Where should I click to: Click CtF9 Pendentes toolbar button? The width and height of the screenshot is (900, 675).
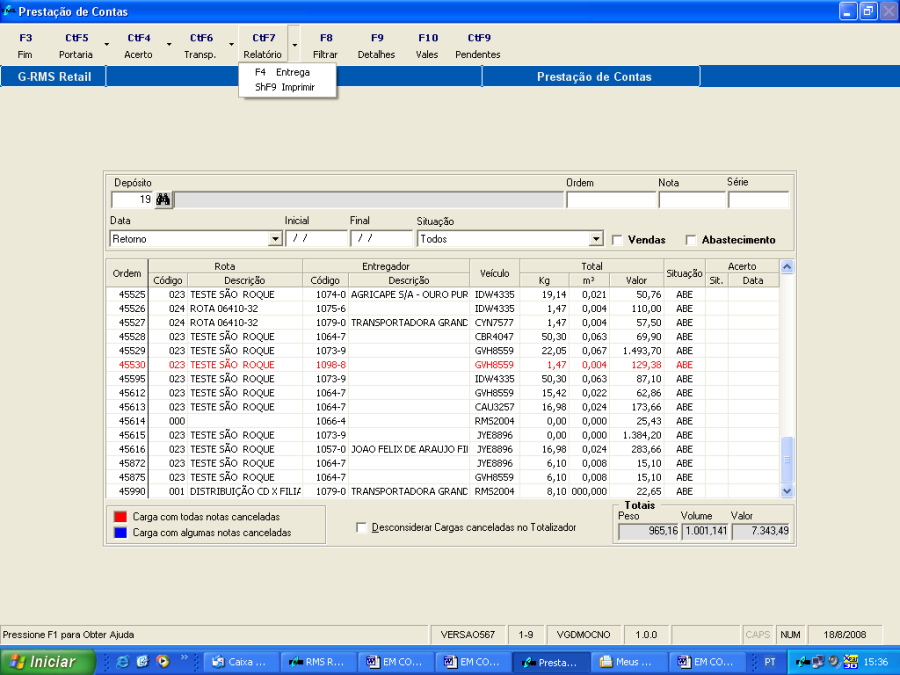(478, 45)
